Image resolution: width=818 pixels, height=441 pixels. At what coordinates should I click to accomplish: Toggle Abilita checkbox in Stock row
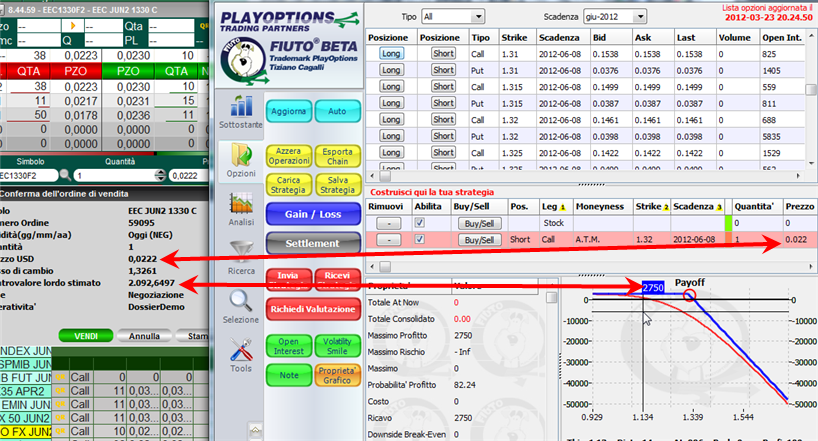point(419,223)
